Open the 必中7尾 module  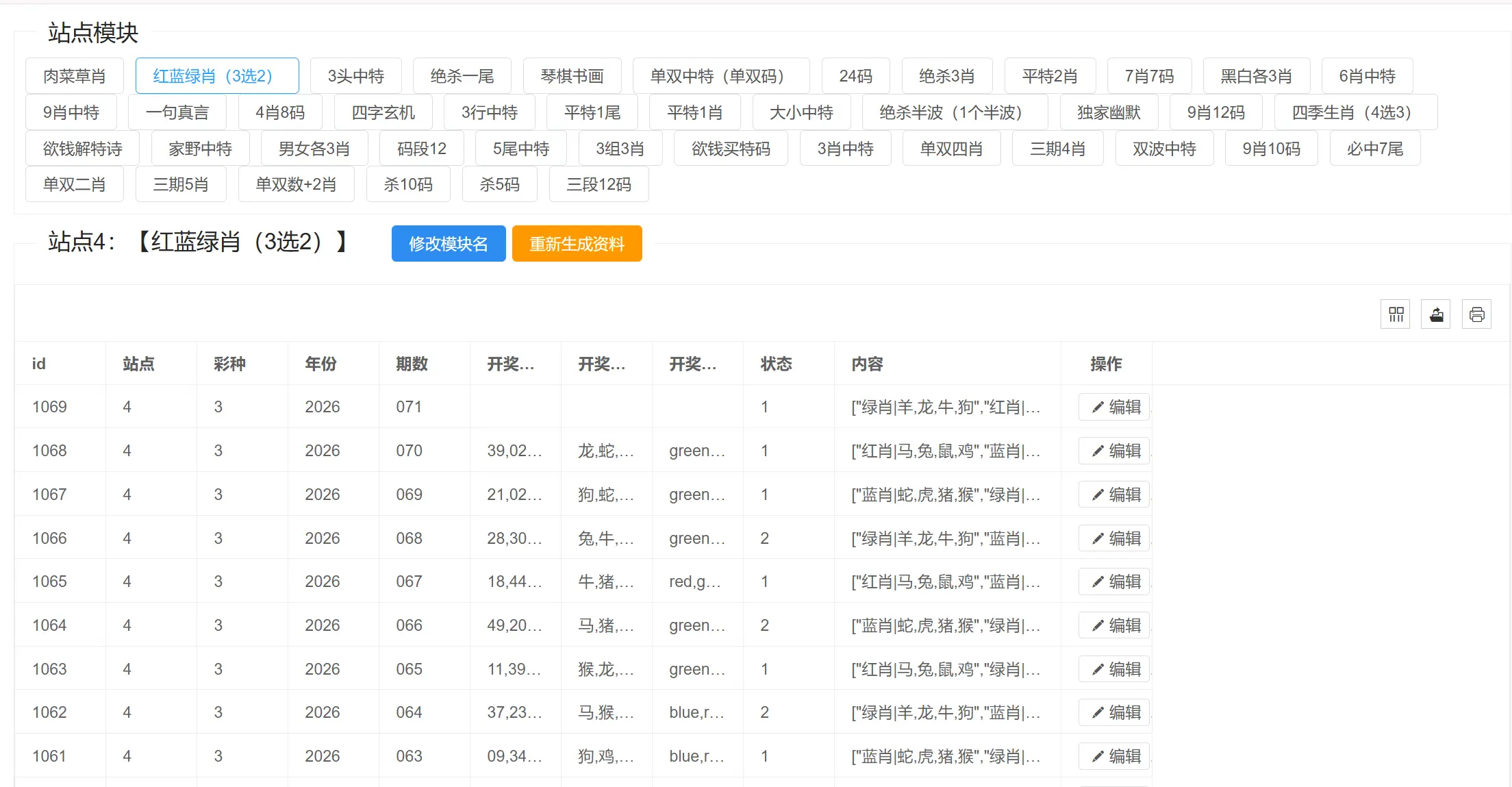[1374, 149]
